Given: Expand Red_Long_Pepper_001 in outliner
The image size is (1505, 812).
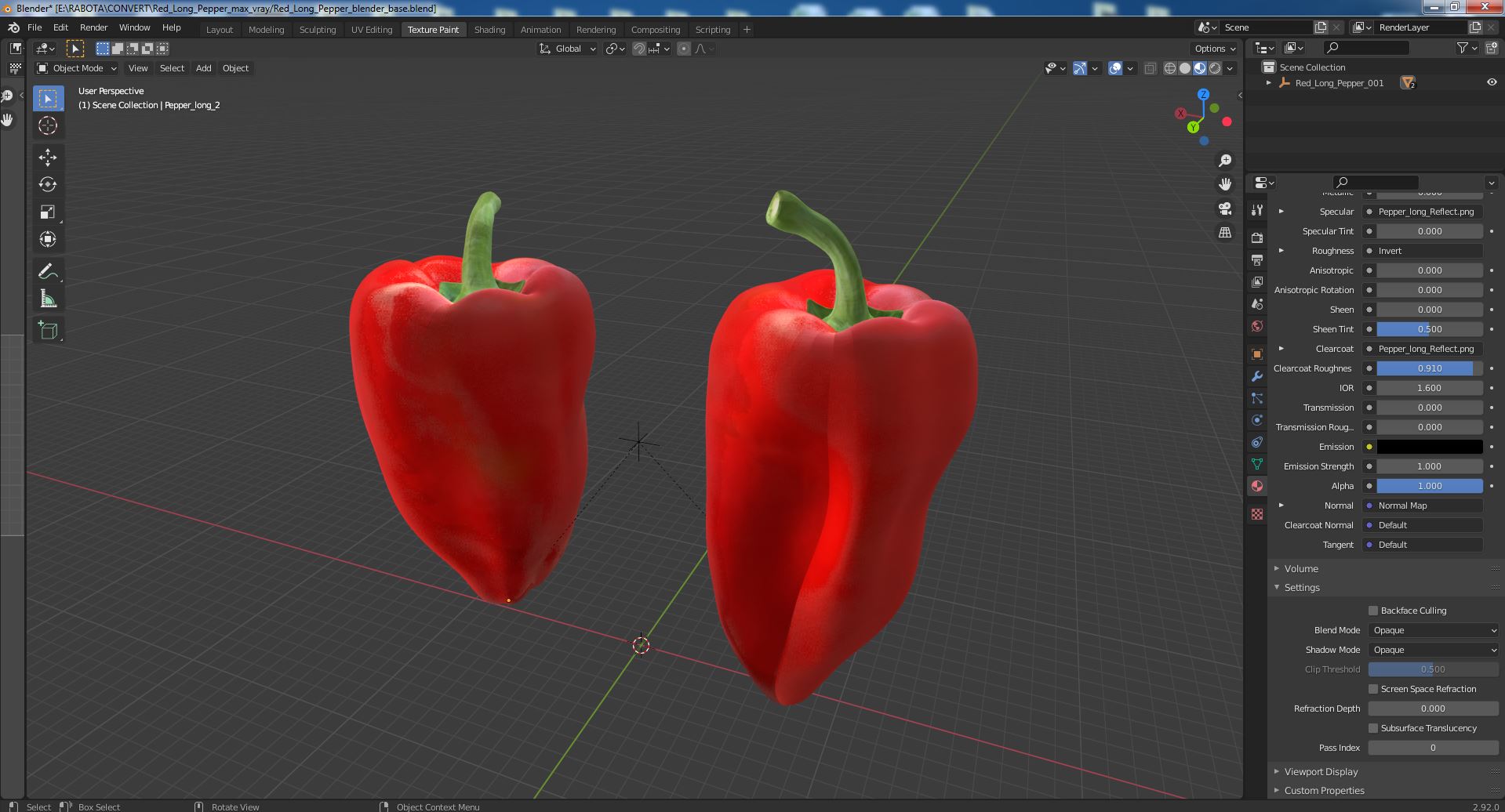Looking at the screenshot, I should click(x=1269, y=82).
